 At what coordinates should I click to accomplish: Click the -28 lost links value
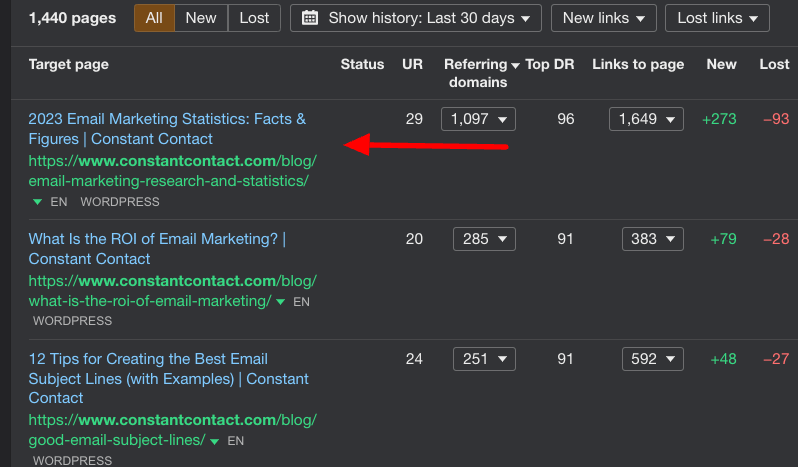click(x=776, y=239)
